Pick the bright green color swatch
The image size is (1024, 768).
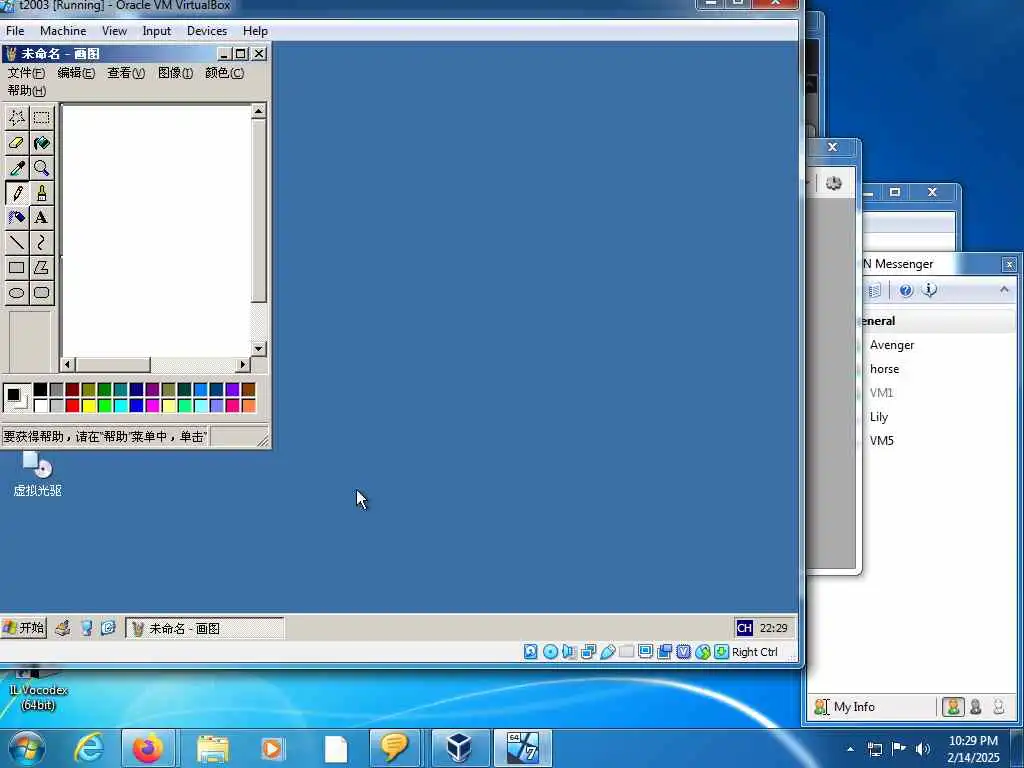pyautogui.click(x=104, y=406)
